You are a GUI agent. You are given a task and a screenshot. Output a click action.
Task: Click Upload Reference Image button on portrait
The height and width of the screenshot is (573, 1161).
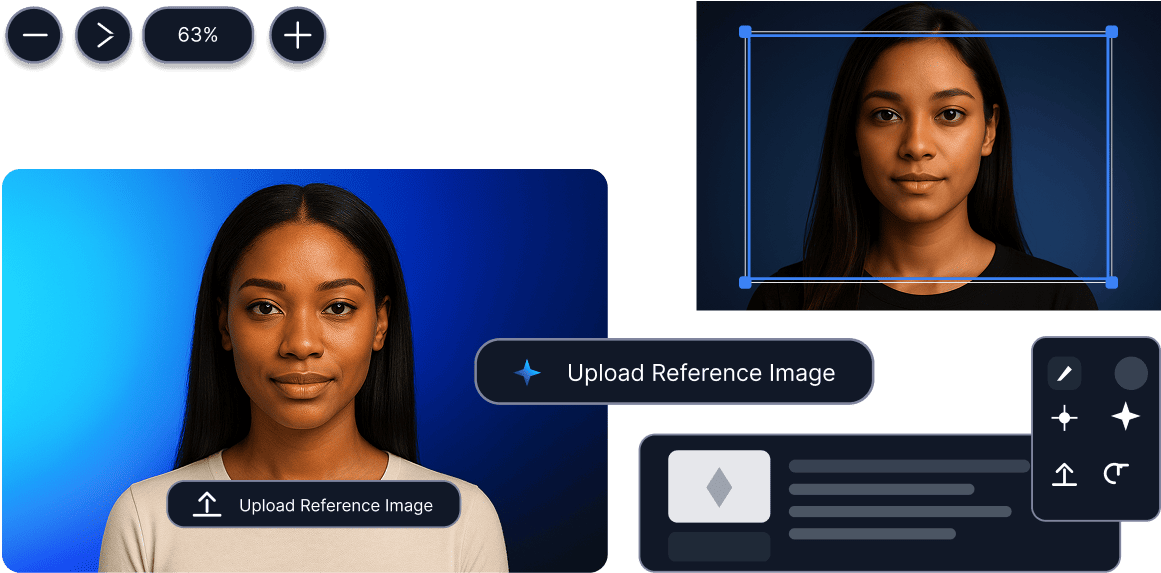tap(313, 505)
